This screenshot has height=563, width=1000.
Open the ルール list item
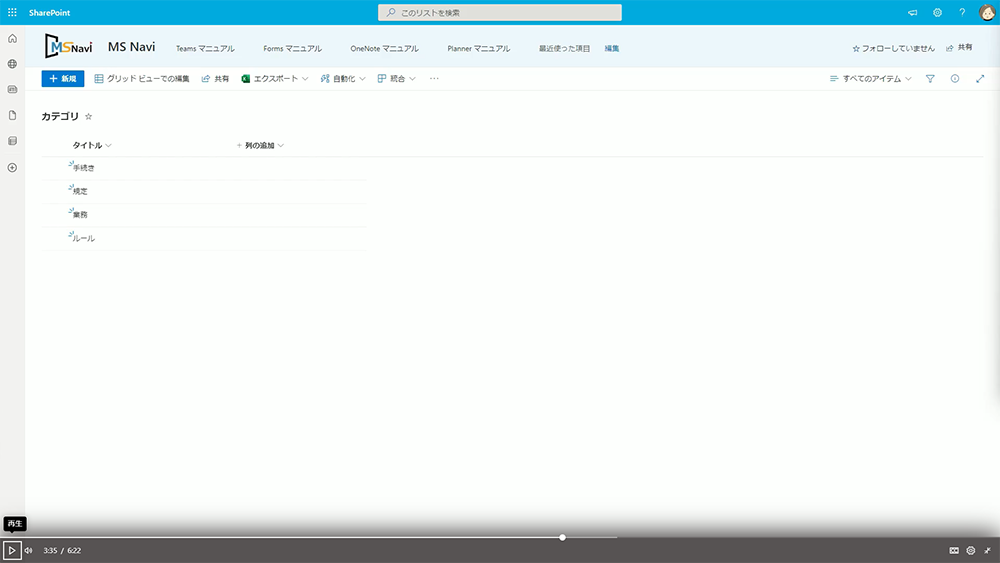(84, 238)
